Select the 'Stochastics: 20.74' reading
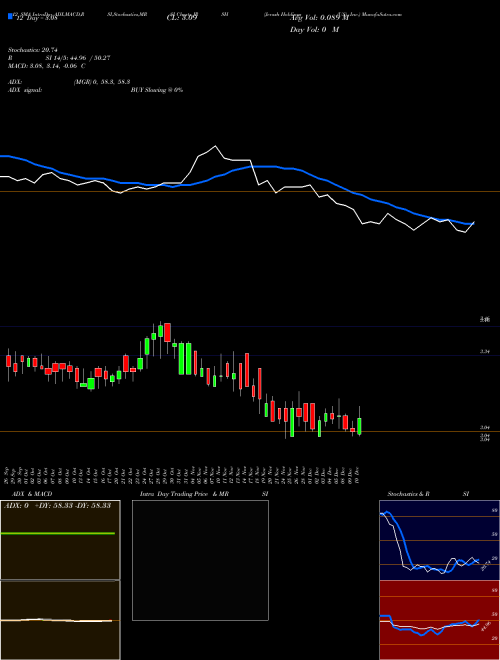Image resolution: width=500 pixels, height=660 pixels. point(32,50)
